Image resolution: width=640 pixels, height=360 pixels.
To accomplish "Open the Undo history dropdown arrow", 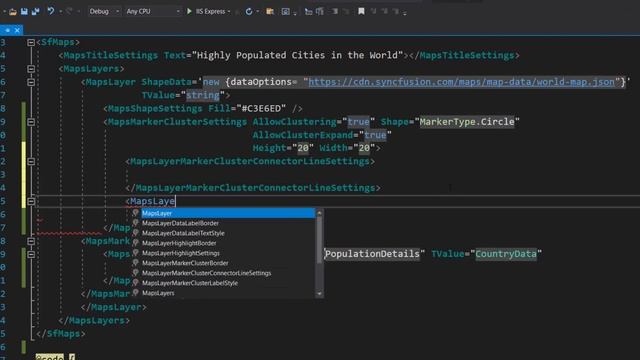I will tap(60, 11).
